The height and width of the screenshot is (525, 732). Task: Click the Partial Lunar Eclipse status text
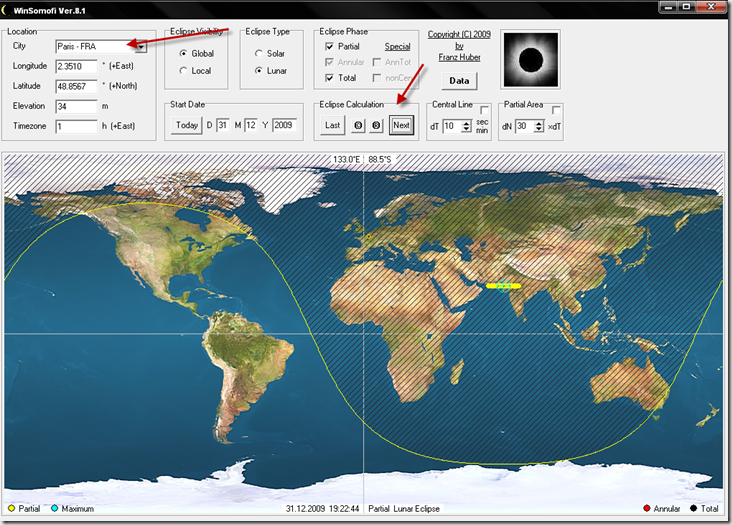click(404, 509)
